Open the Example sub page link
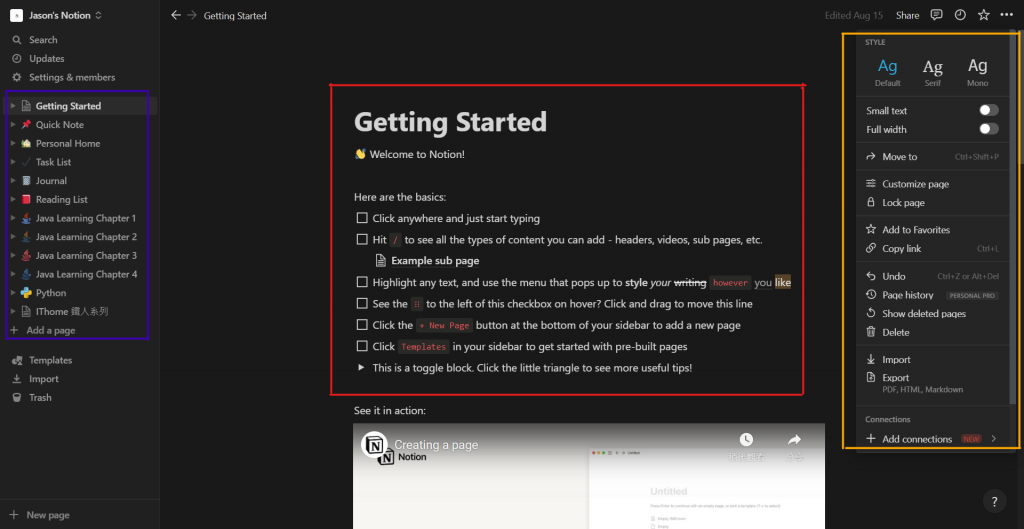 coord(435,261)
